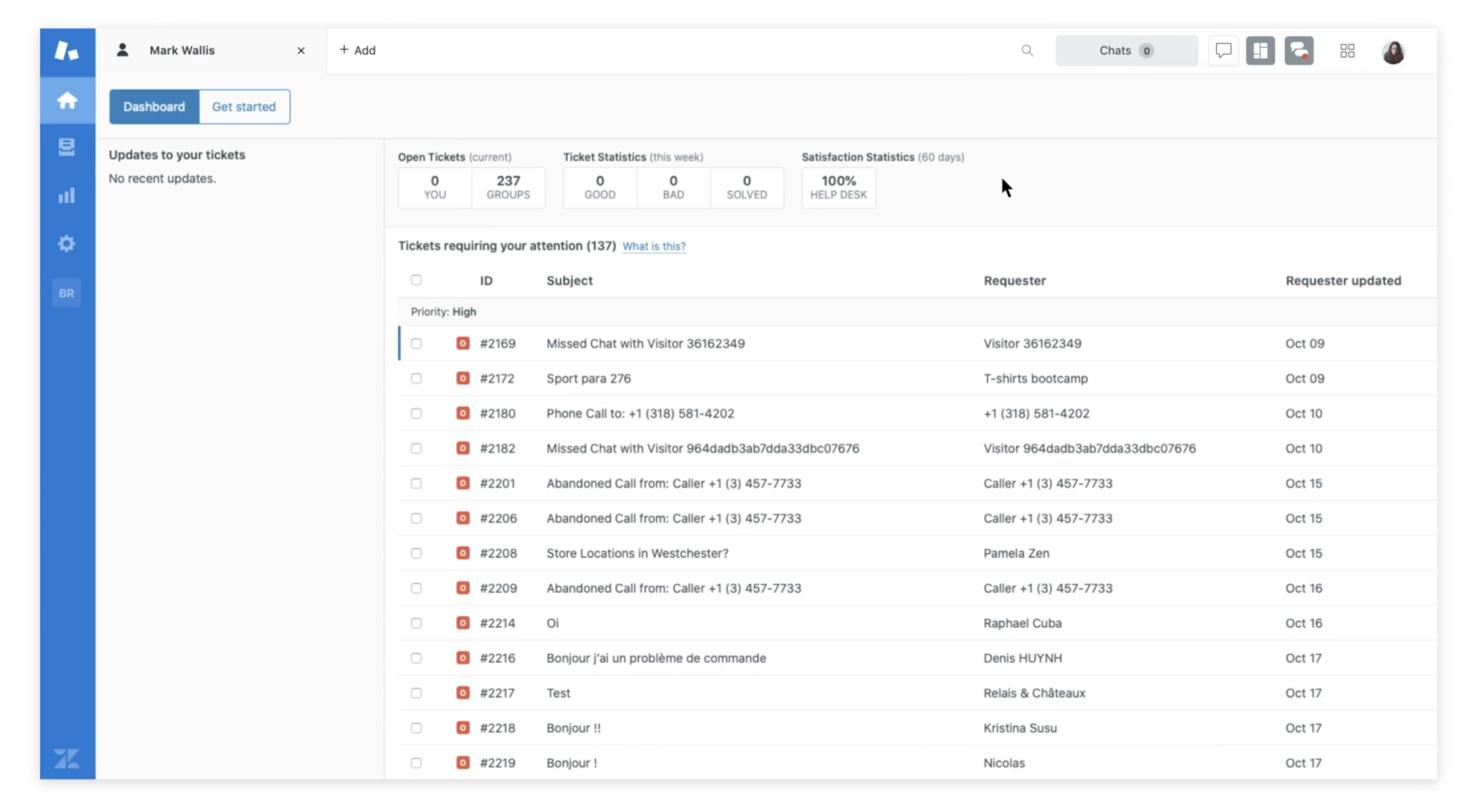Click the Zendesk logo at sidebar bottom
This screenshot has height=812, width=1476.
[67, 758]
